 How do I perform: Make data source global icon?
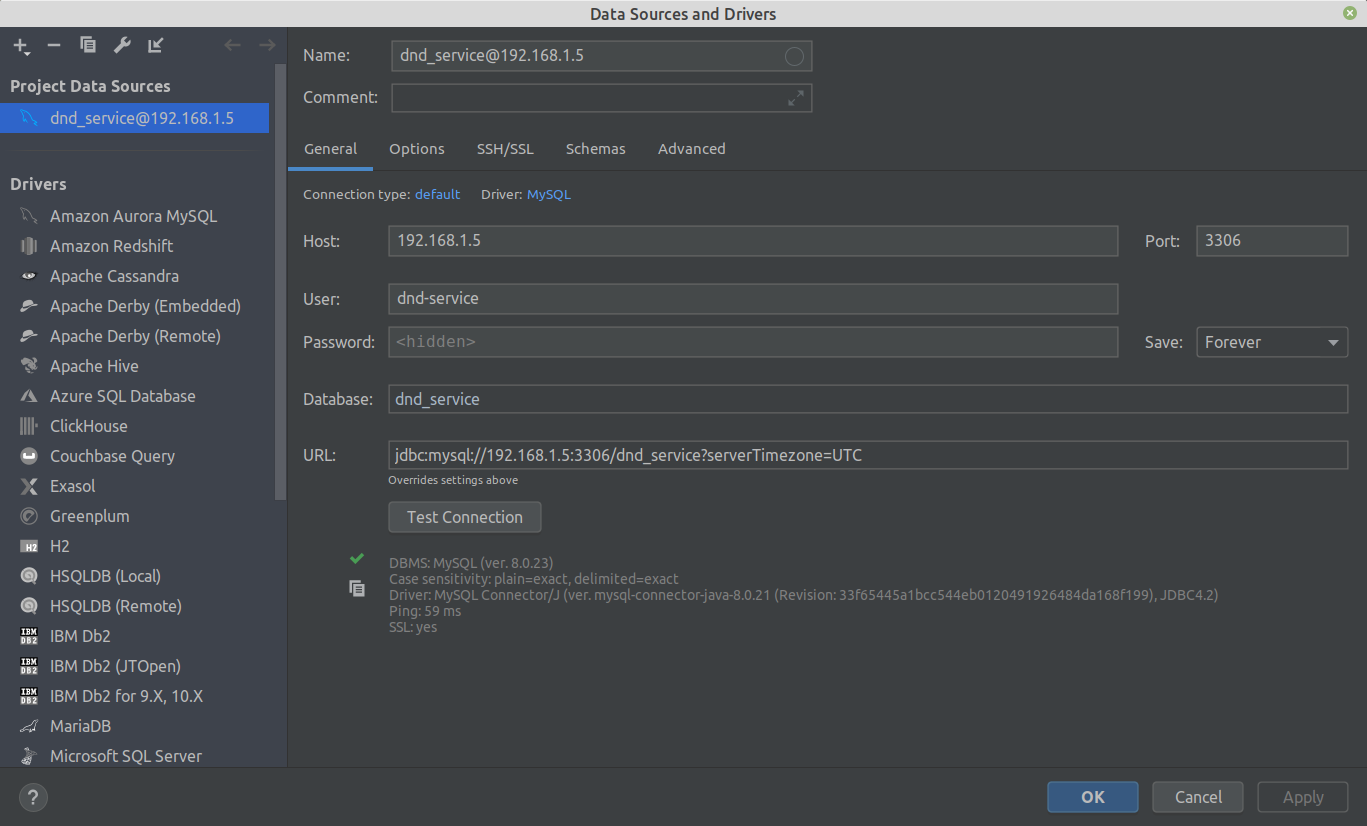[155, 45]
